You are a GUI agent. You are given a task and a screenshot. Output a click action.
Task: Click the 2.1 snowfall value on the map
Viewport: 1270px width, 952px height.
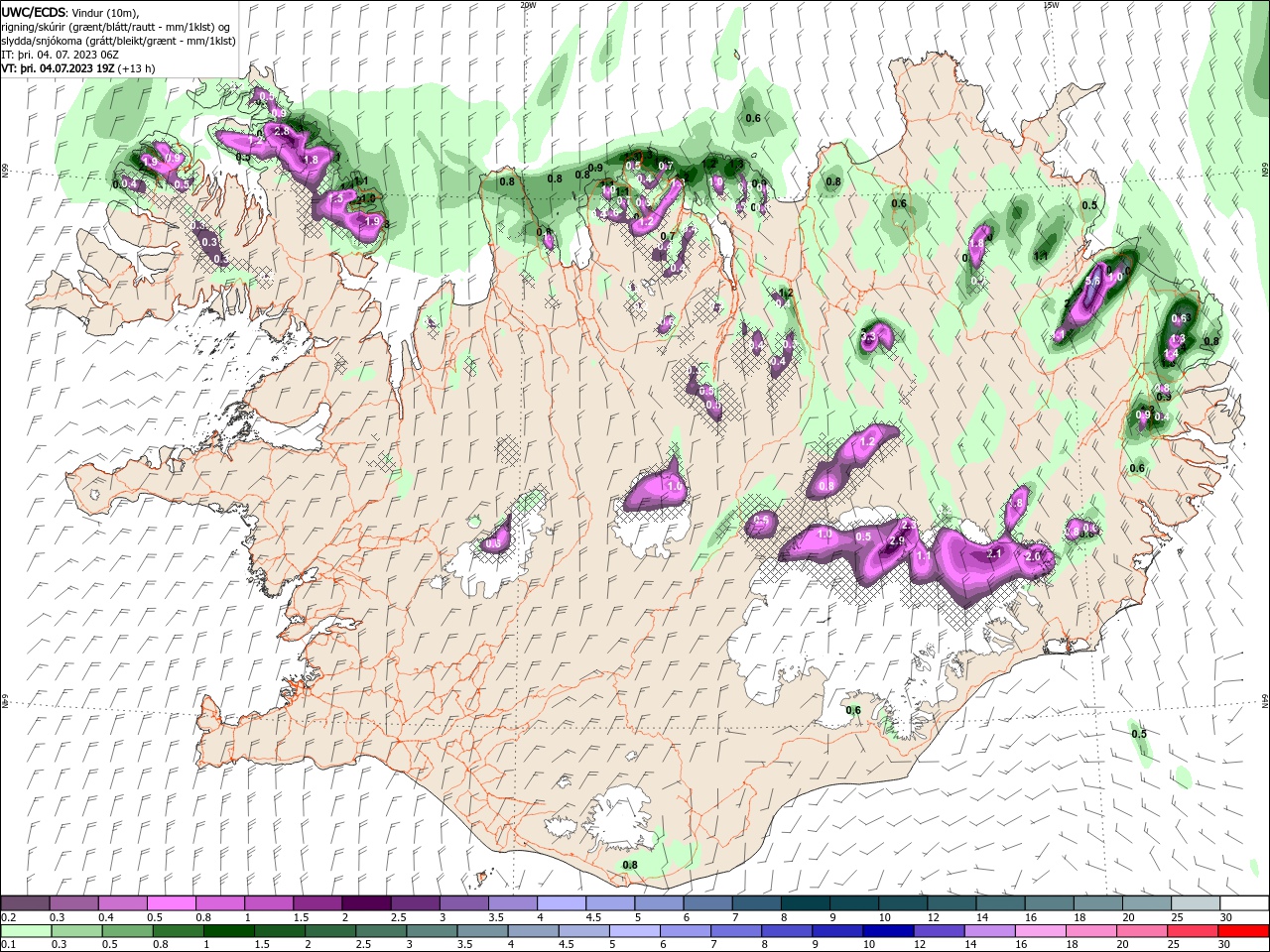[x=995, y=553]
